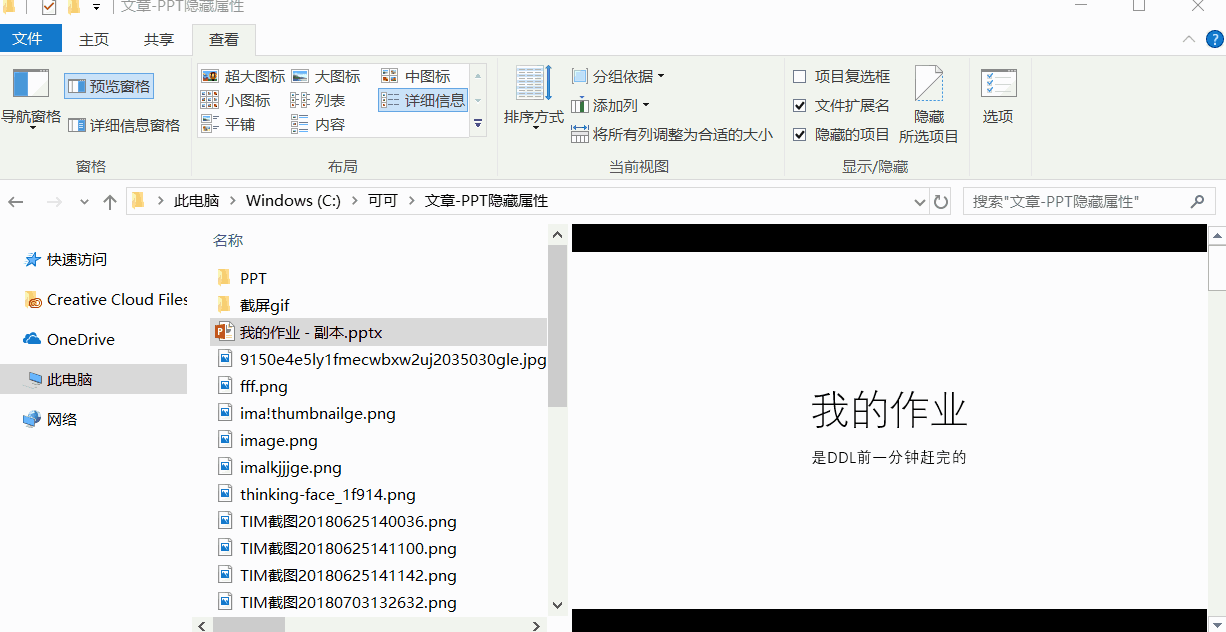Screen dimensions: 1226x632
Task: Open 选项 folder options
Action: click(997, 97)
